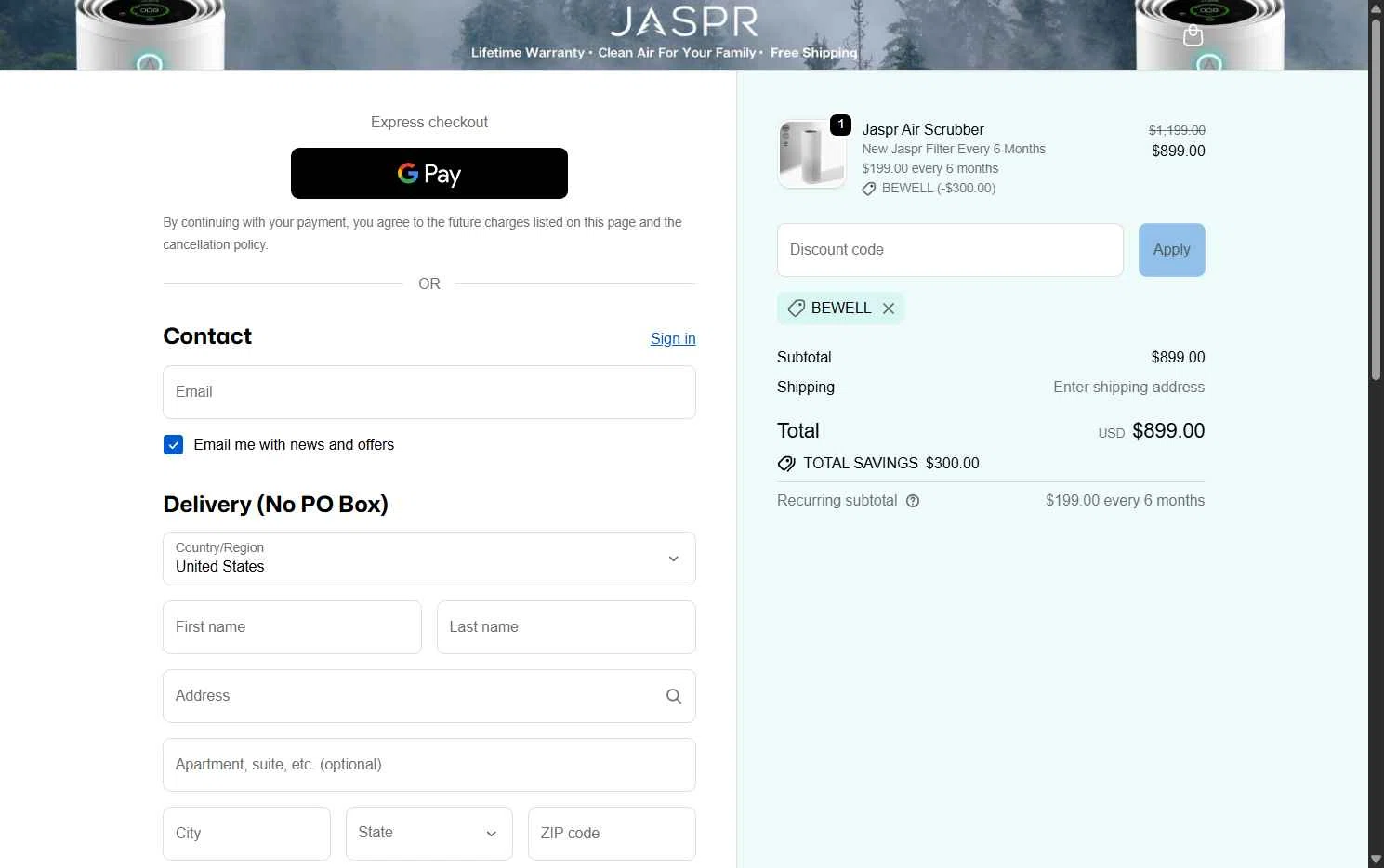Uncheck Email me with news and offers
The width and height of the screenshot is (1384, 868).
[x=174, y=445]
